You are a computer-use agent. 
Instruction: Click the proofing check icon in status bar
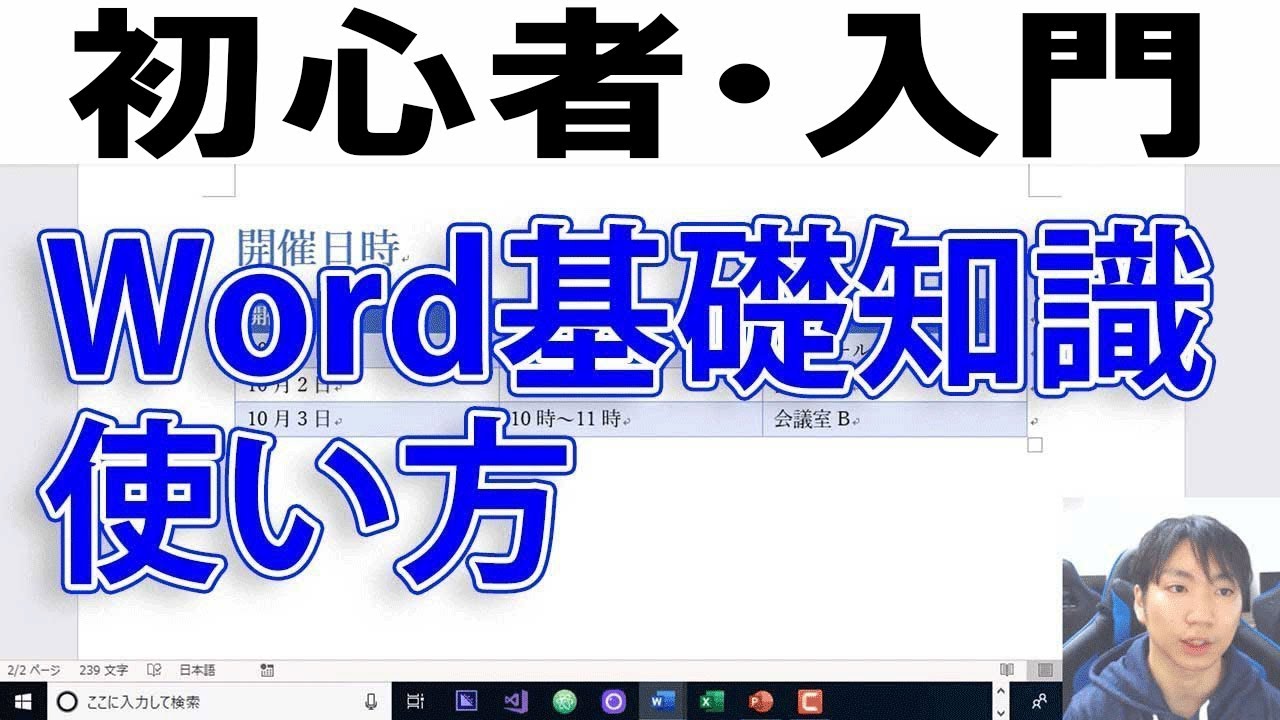(x=154, y=670)
